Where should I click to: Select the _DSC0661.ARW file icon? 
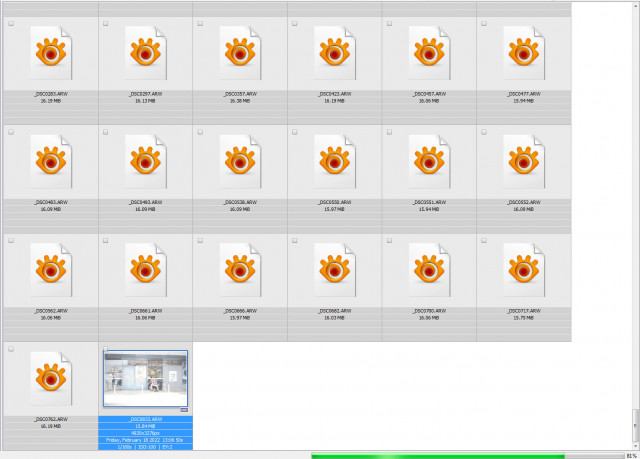click(146, 270)
